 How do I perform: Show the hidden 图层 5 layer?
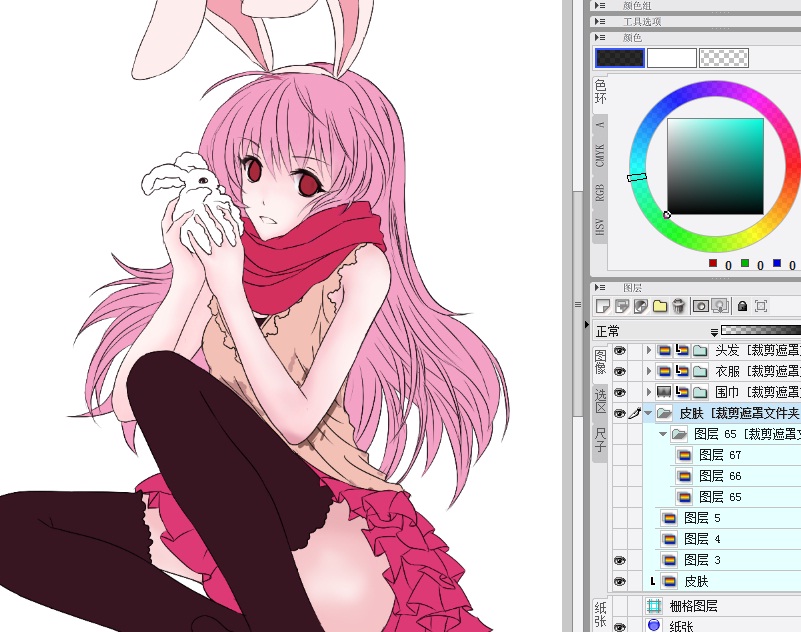click(620, 518)
